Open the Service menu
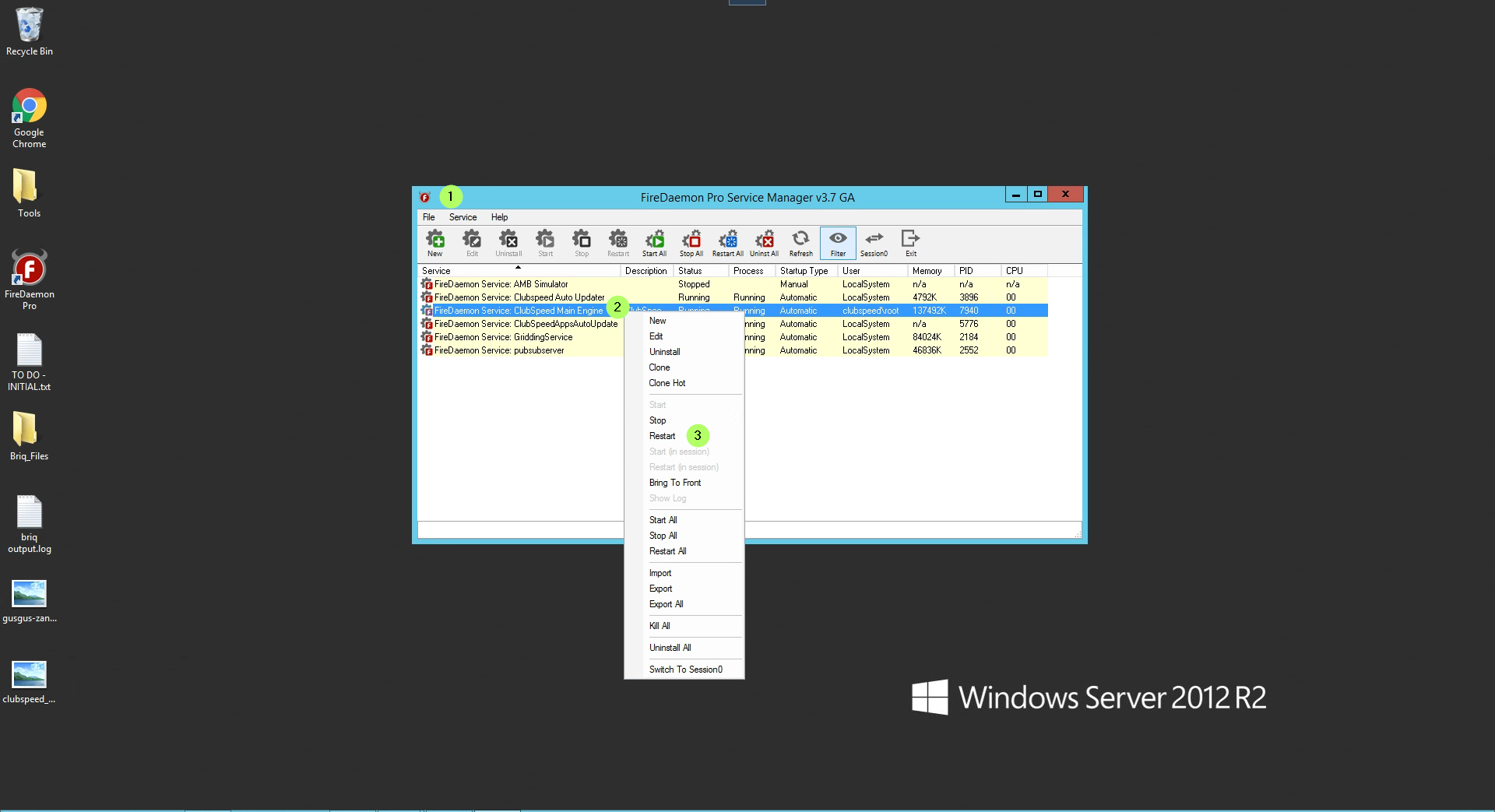This screenshot has height=812, width=1495. tap(463, 217)
